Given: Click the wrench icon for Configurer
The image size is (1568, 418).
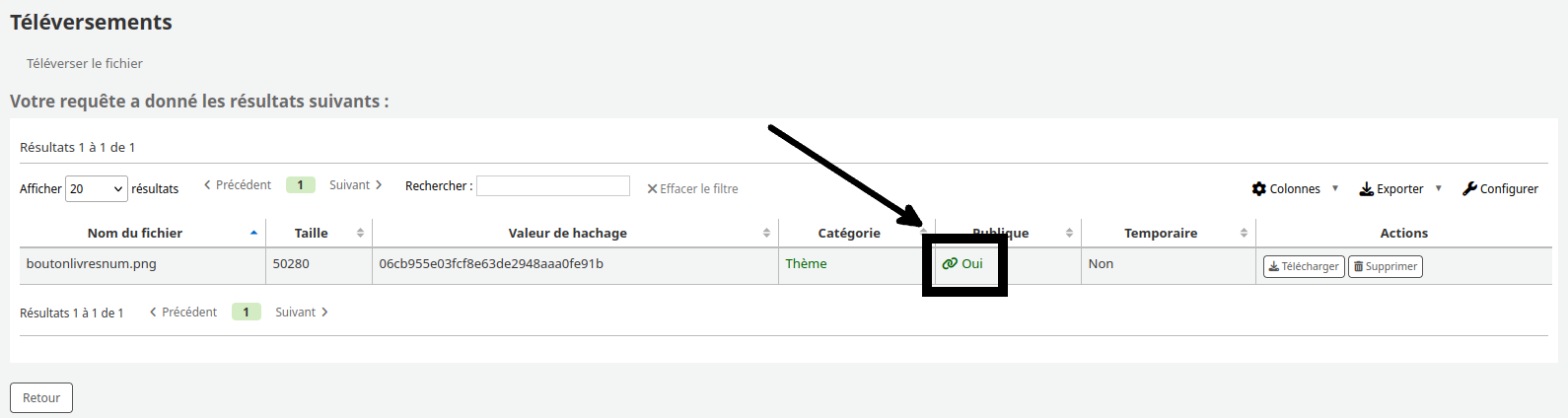Looking at the screenshot, I should (1469, 188).
